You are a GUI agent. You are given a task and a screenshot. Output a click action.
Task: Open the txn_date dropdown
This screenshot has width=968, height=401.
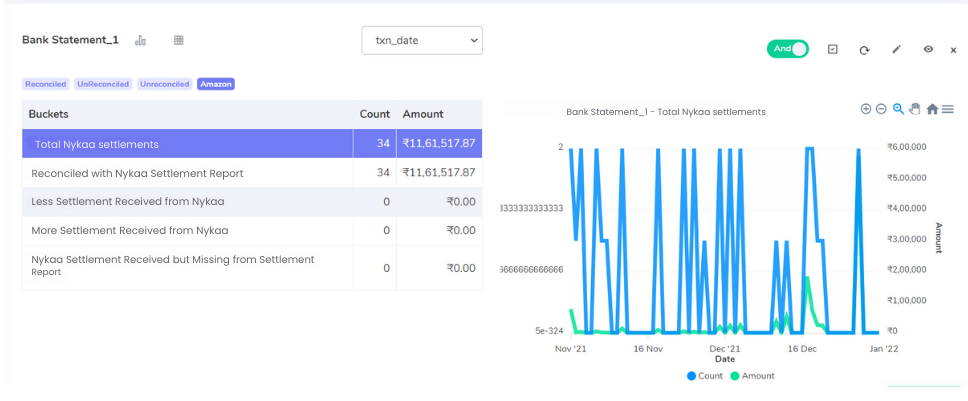click(422, 40)
